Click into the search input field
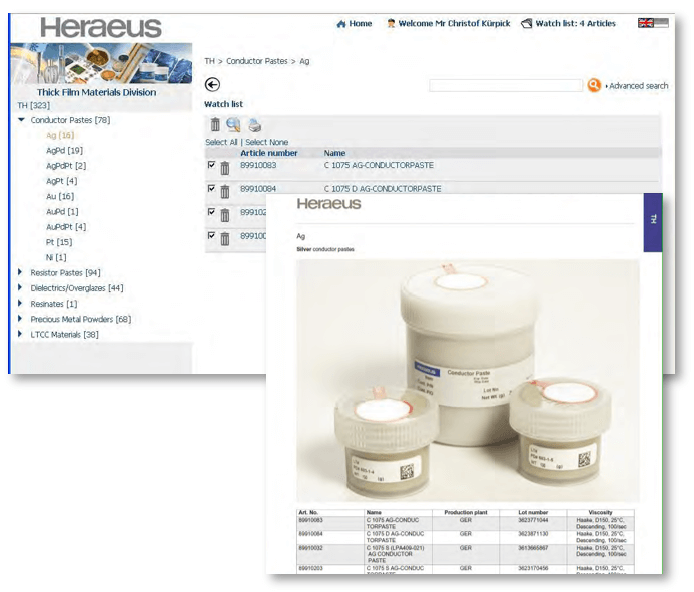This screenshot has width=694, height=592. (506, 85)
